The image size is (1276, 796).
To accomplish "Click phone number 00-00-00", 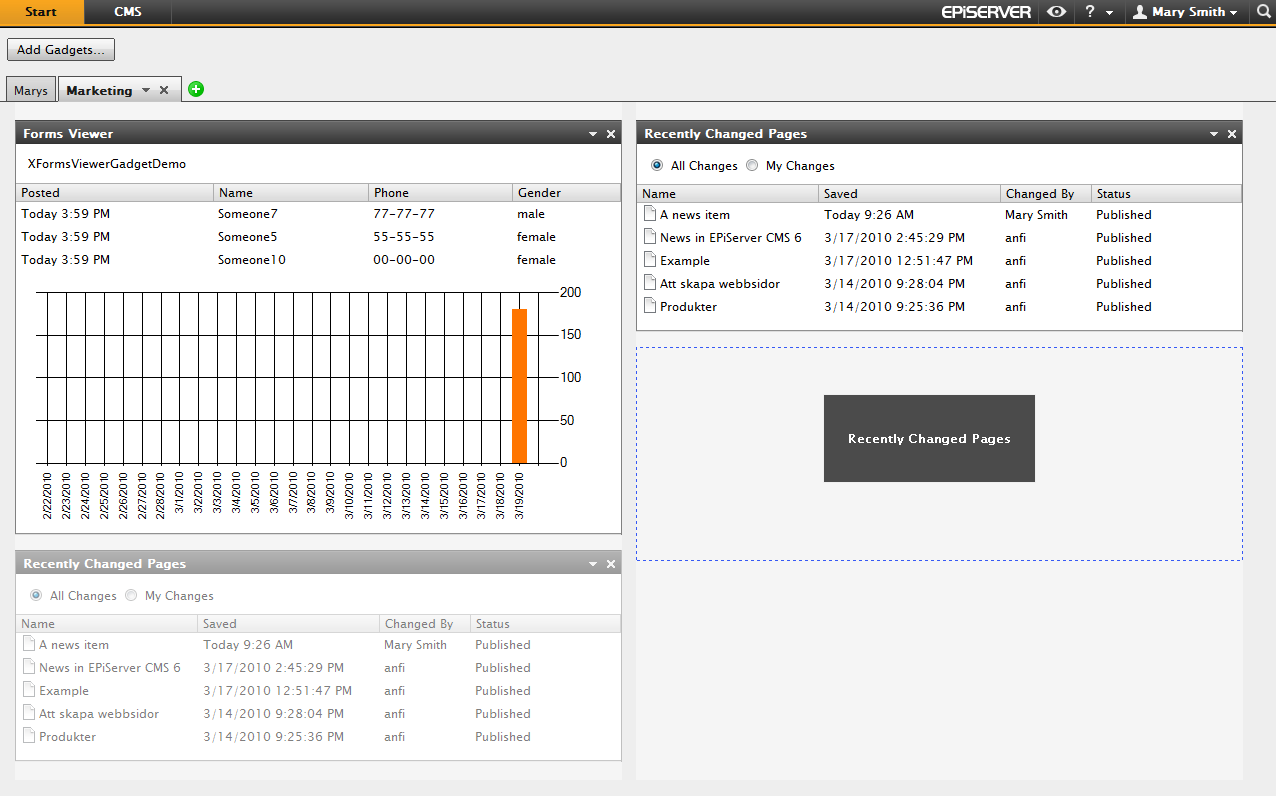I will [x=404, y=260].
